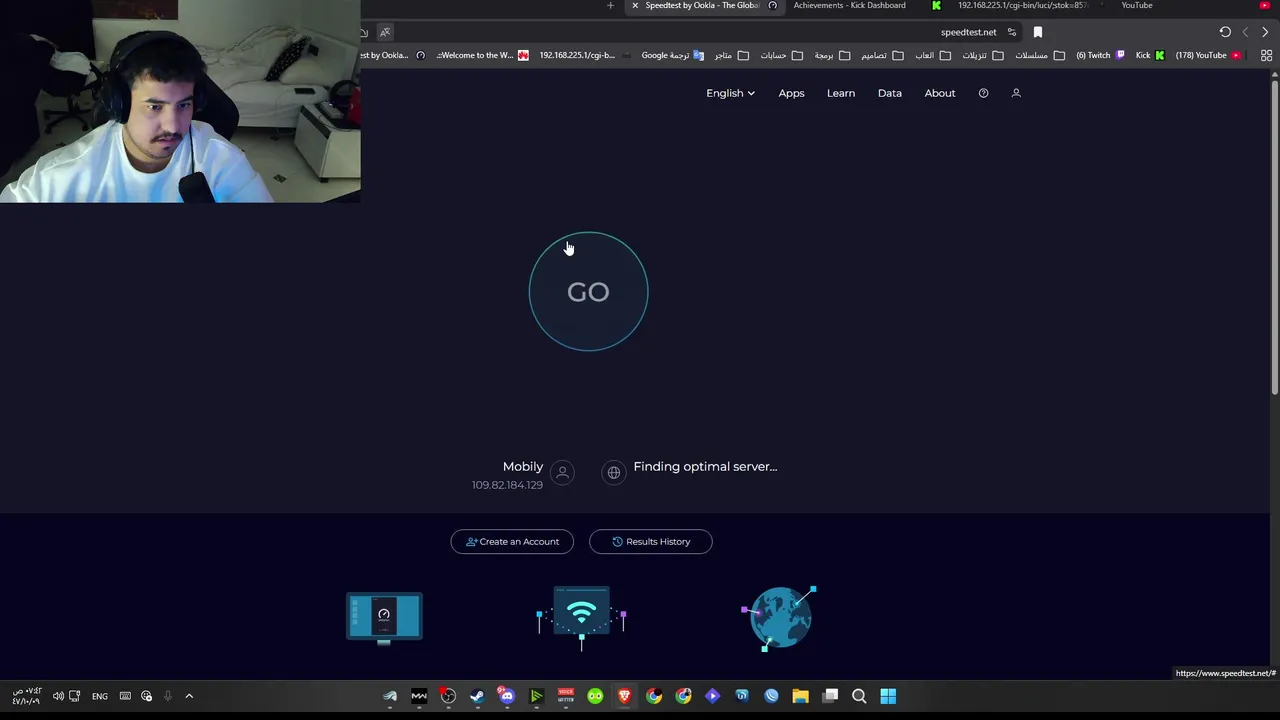The height and width of the screenshot is (720, 1280).
Task: Open the (178) YouTube bookmark
Action: (1209, 55)
